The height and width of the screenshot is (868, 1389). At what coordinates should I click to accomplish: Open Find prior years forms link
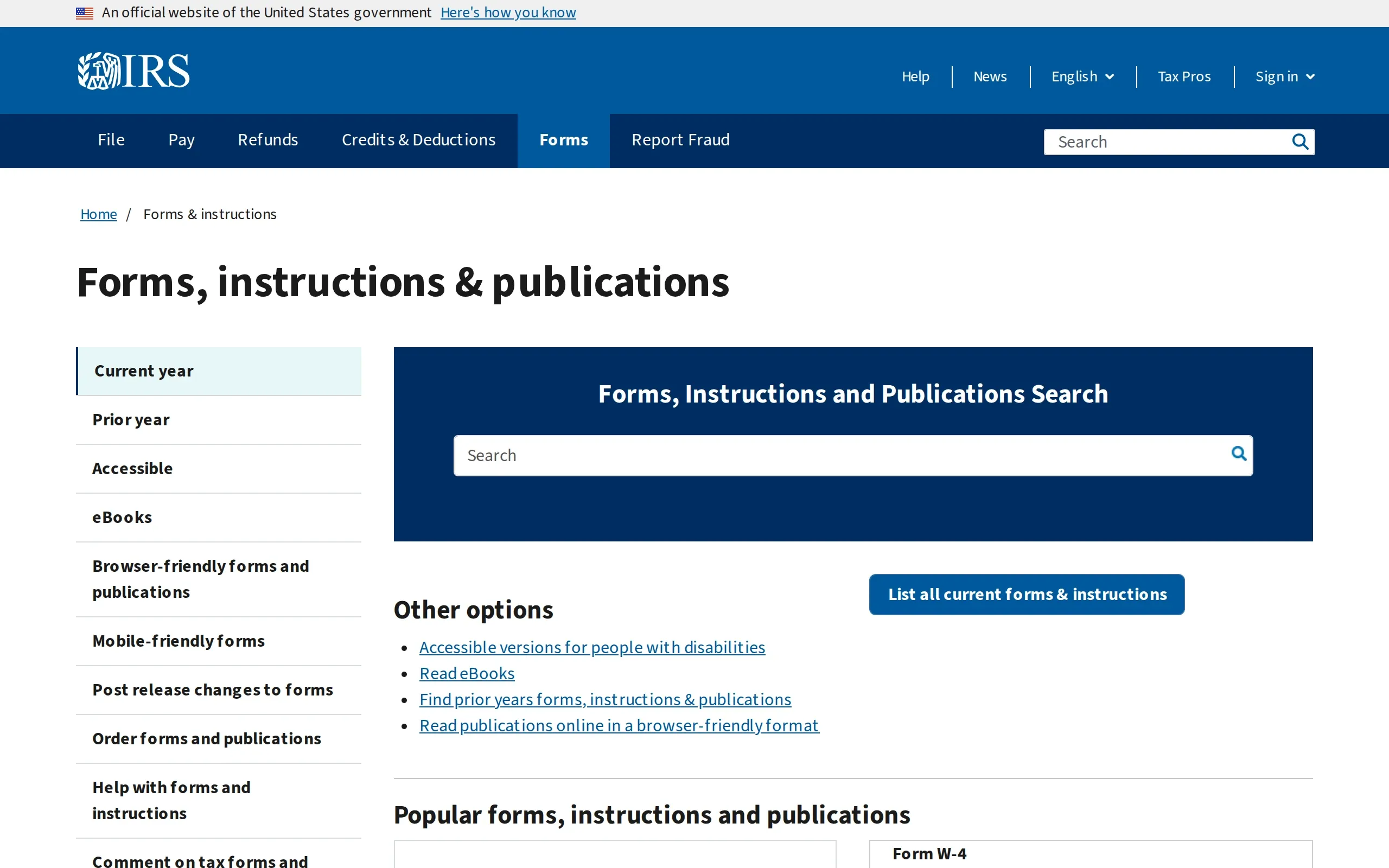point(605,699)
